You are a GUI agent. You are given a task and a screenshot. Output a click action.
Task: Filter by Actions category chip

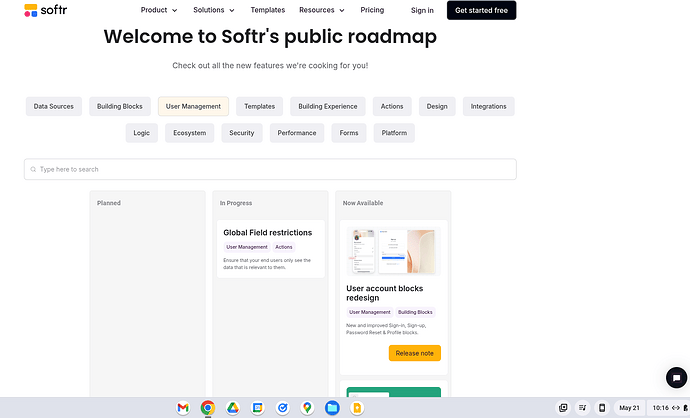[x=392, y=106]
